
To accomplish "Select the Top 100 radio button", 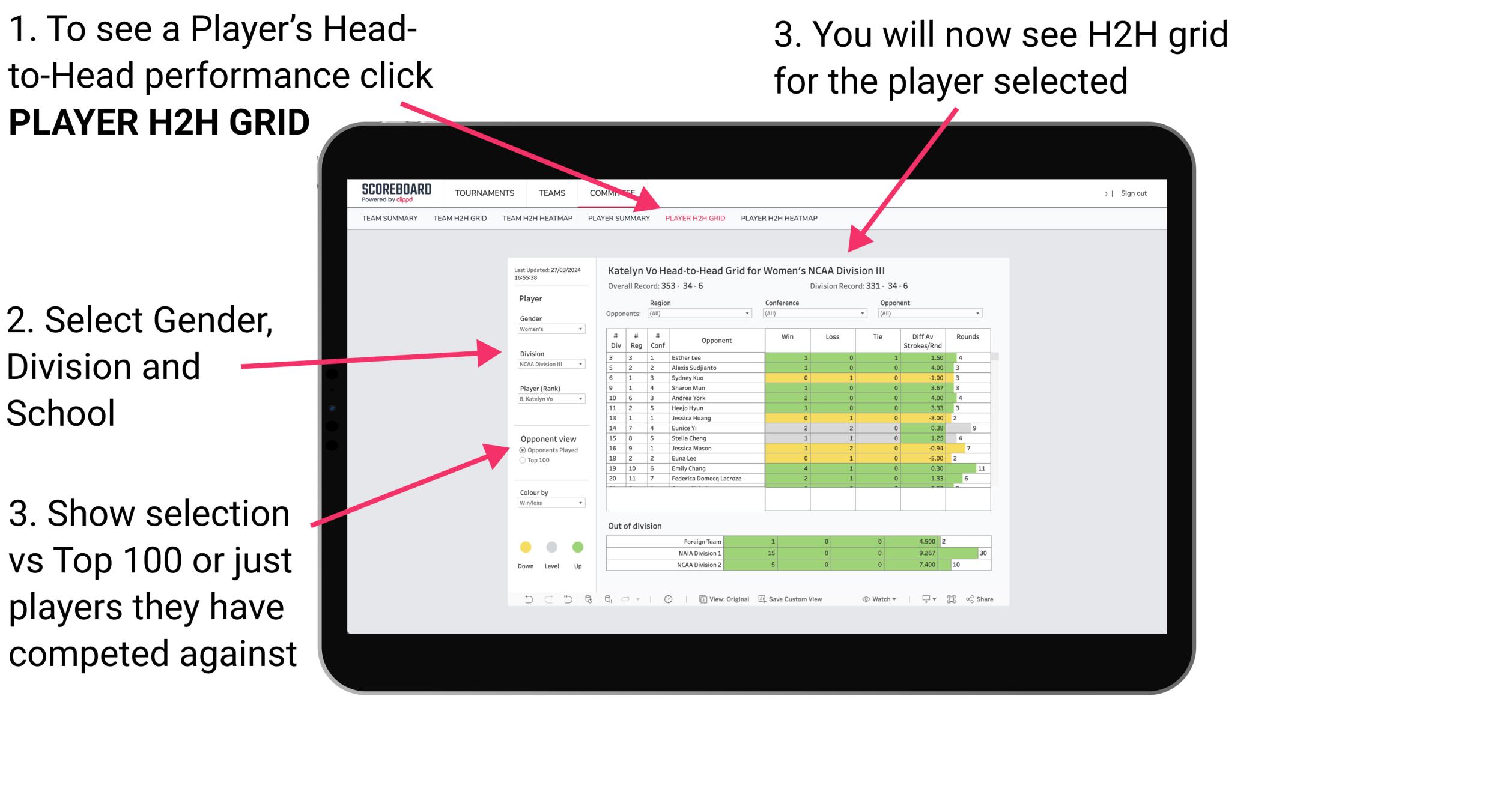I will tap(524, 461).
